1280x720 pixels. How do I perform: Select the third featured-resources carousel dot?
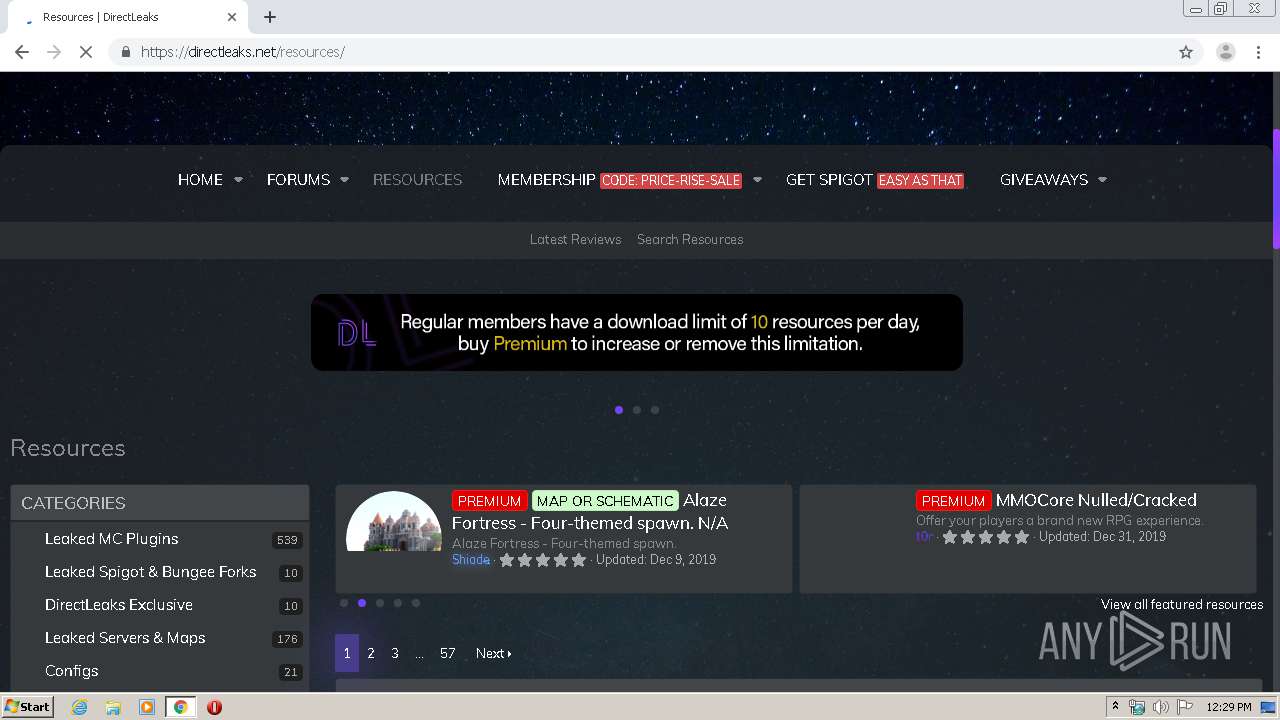380,603
